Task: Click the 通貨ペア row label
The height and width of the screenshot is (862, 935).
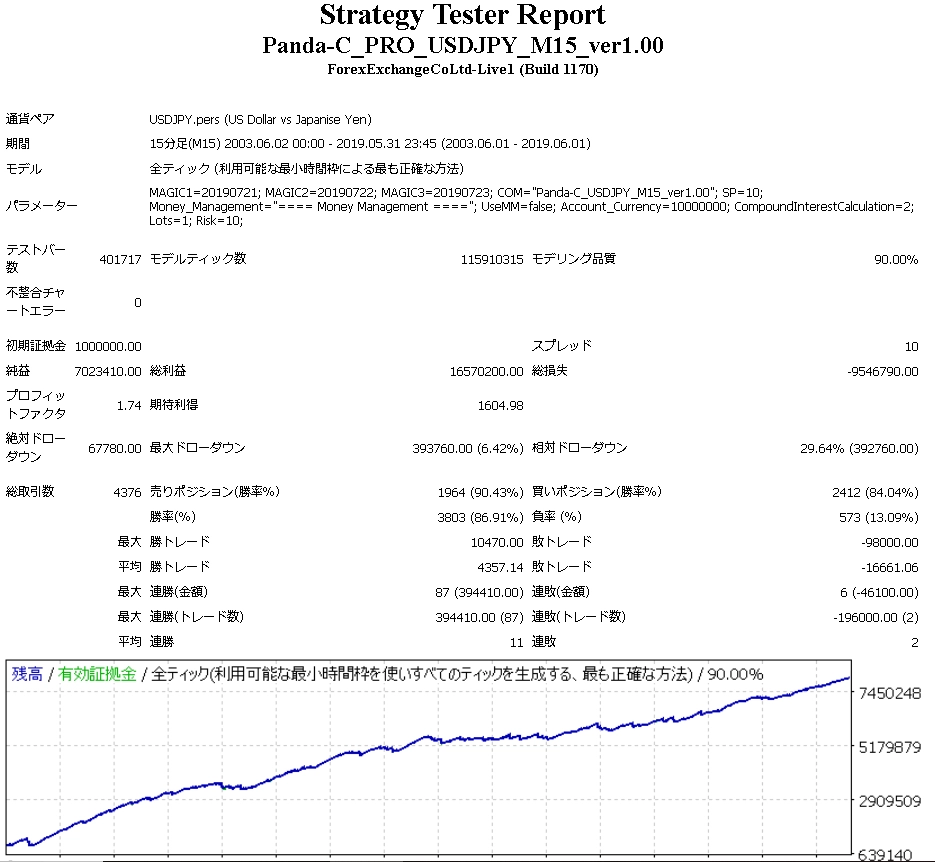Action: [30, 119]
